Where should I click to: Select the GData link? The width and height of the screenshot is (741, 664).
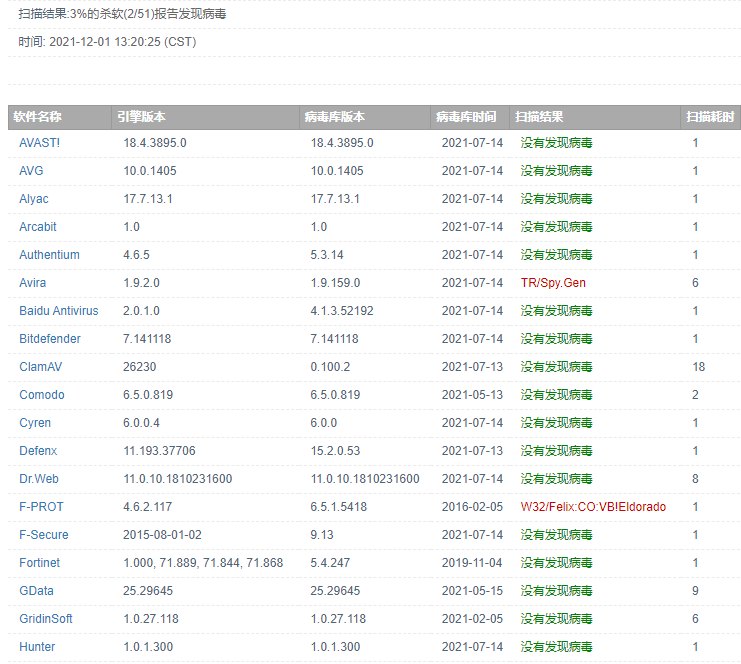[36, 591]
